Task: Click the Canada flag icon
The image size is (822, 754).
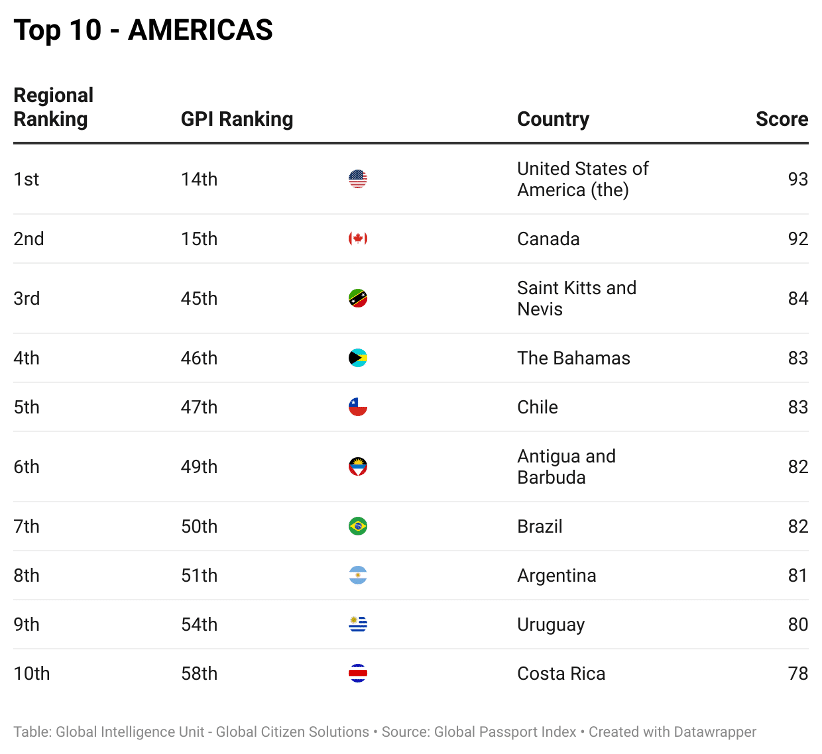Action: point(358,239)
